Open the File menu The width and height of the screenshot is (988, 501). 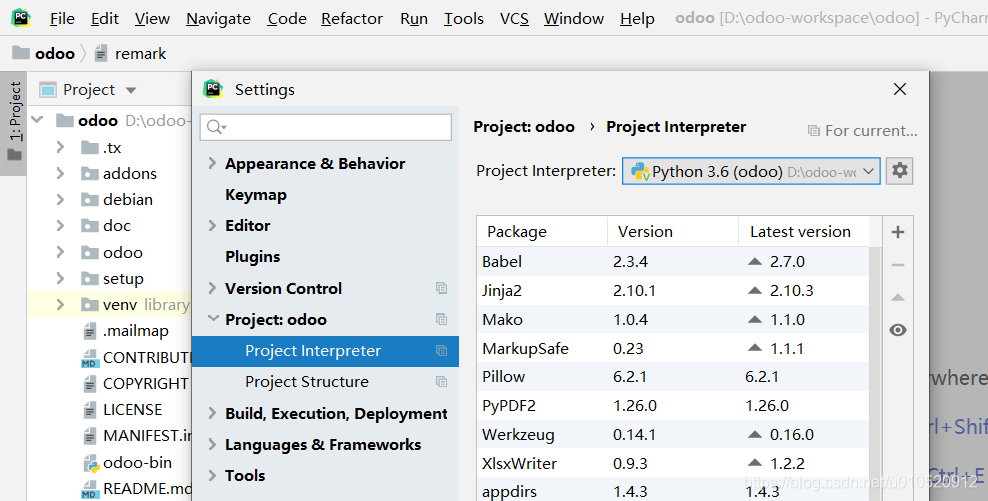(x=62, y=19)
